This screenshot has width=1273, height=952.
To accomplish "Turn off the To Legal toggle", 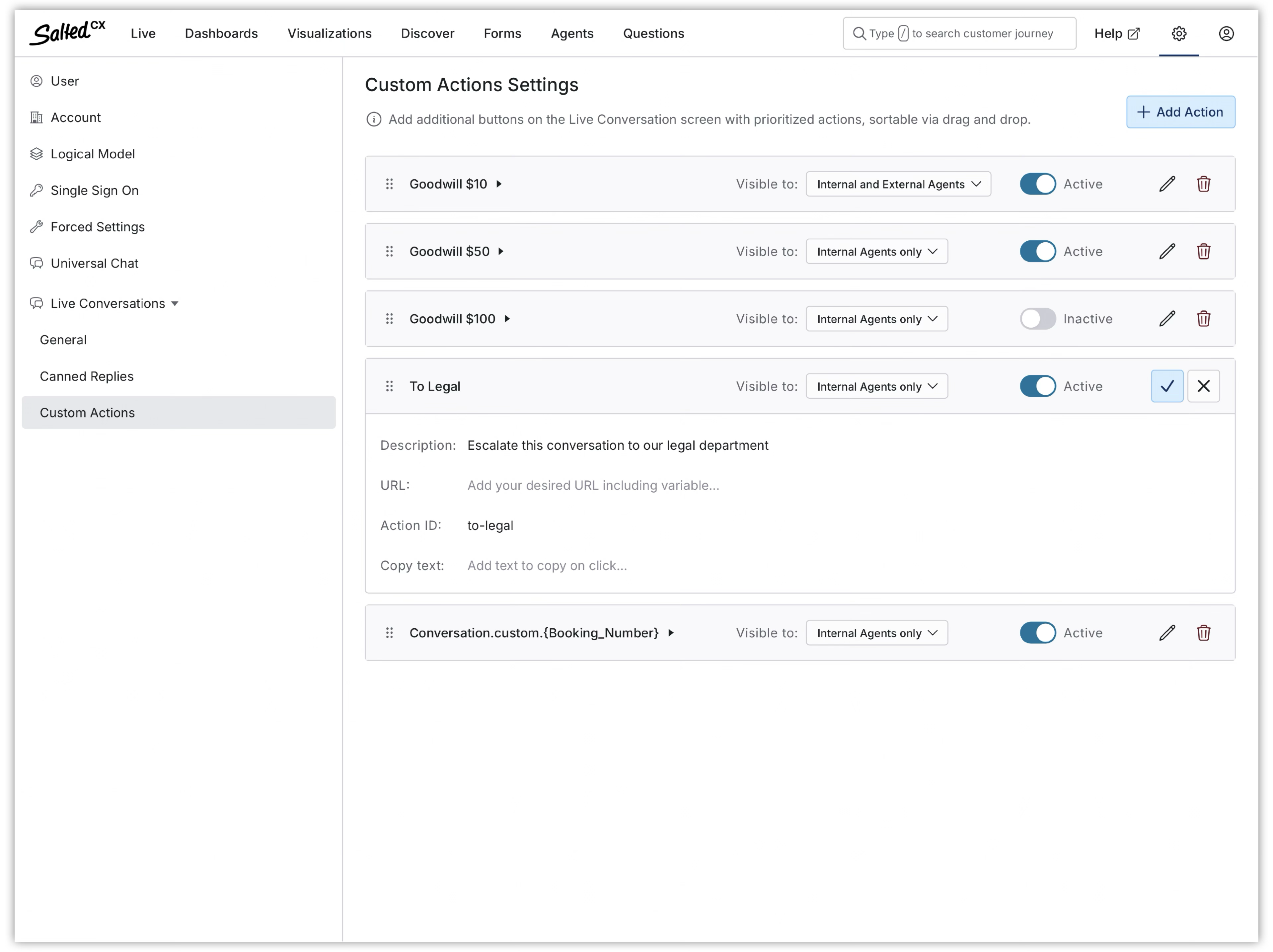I will 1038,386.
